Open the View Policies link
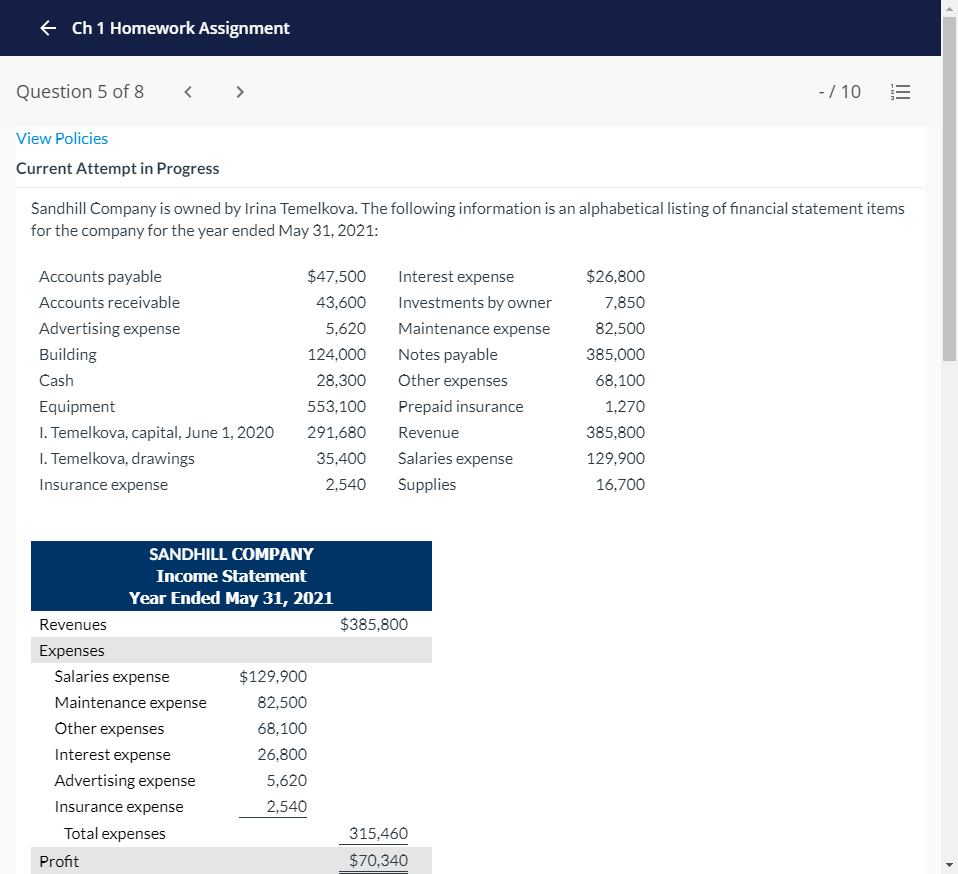This screenshot has height=874, width=958. 62,139
